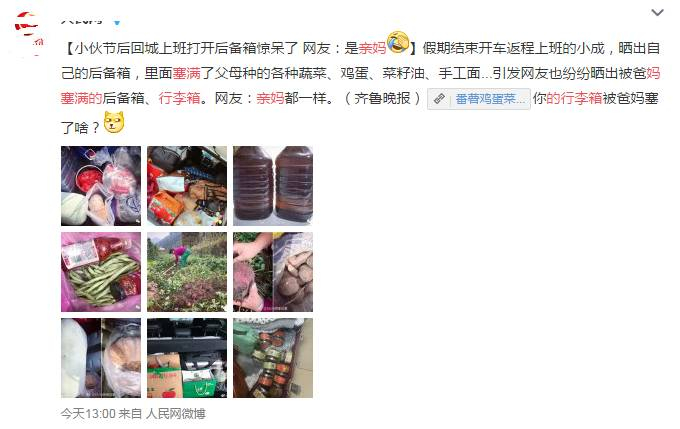
Task: Click the red 亲妈 keyword in the headline
Action: (372, 48)
